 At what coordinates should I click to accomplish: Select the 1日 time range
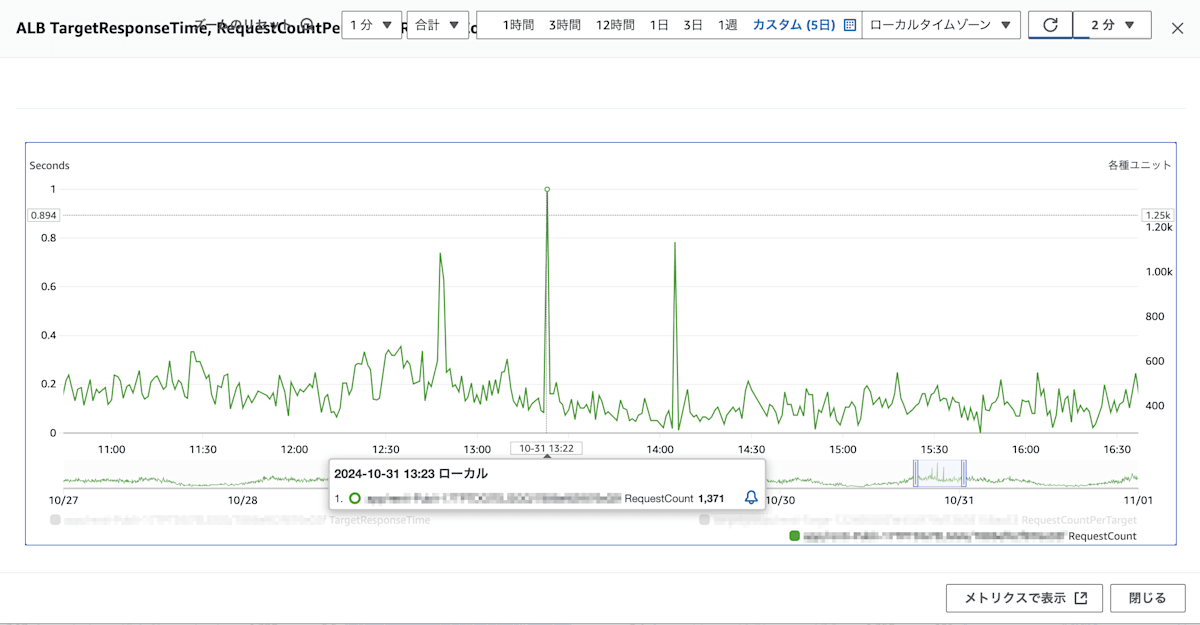pyautogui.click(x=659, y=25)
